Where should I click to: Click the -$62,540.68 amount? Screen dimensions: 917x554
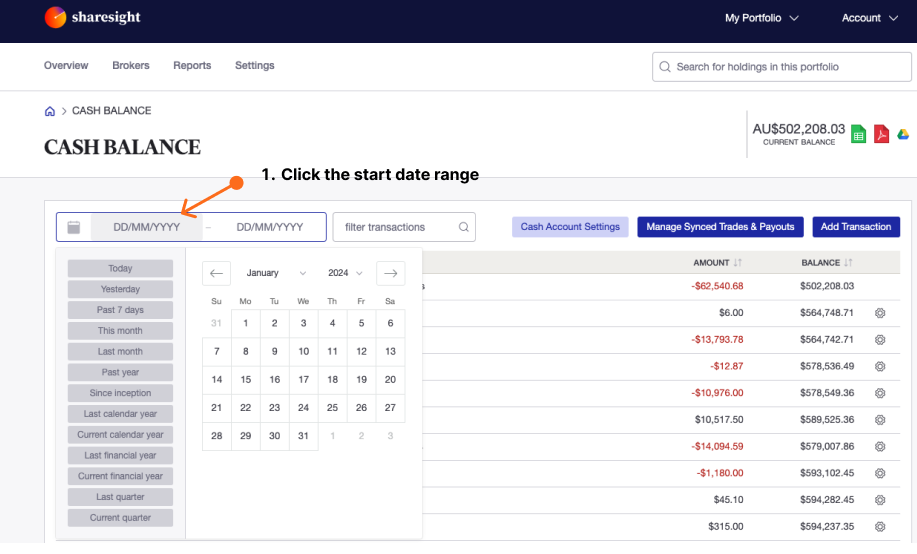tap(717, 286)
